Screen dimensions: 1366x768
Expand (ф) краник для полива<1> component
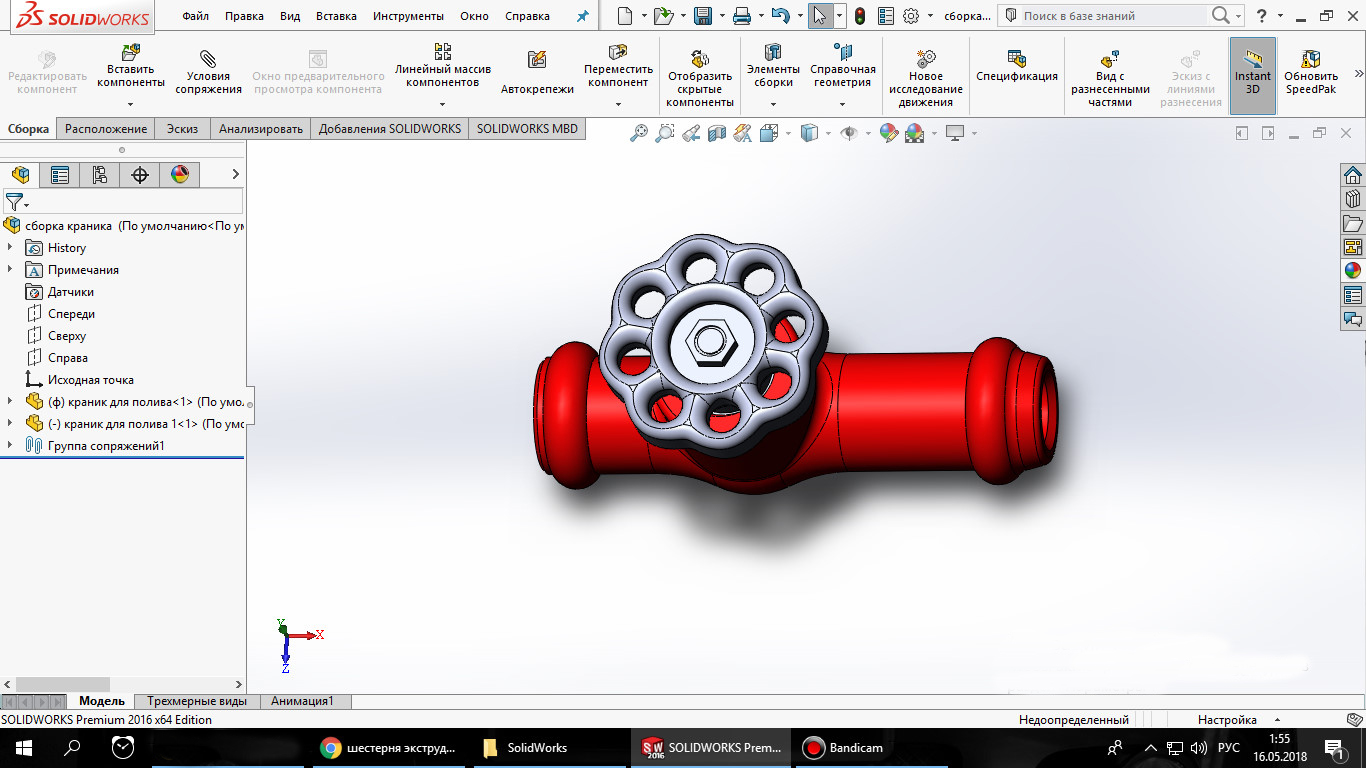pyautogui.click(x=11, y=402)
